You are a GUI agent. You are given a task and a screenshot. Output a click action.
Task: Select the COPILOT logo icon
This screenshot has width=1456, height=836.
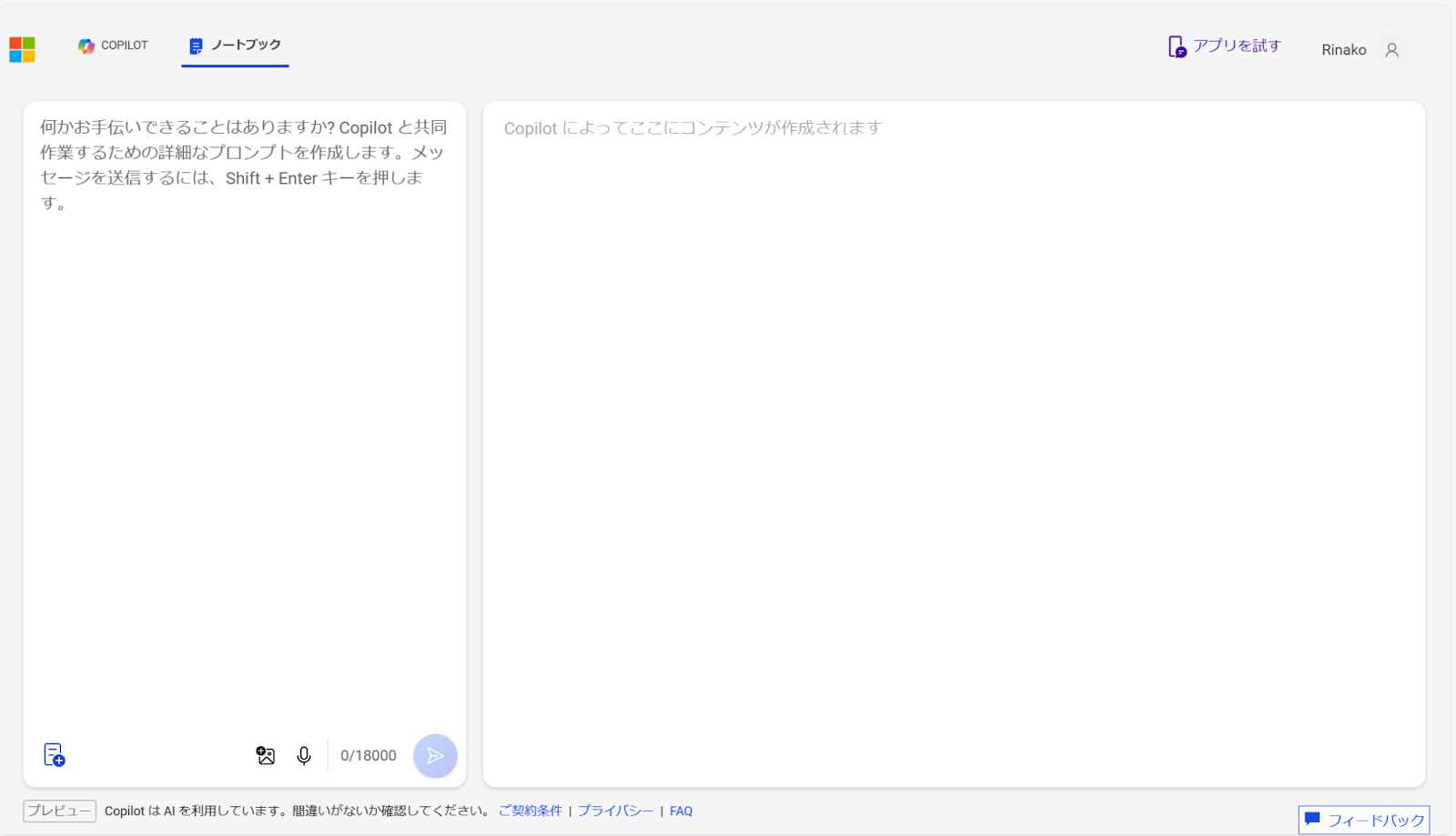point(86,45)
